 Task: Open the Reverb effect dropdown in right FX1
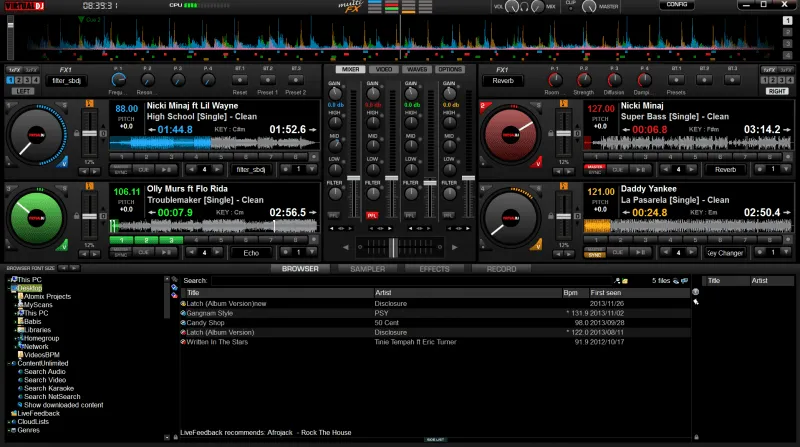pos(503,81)
